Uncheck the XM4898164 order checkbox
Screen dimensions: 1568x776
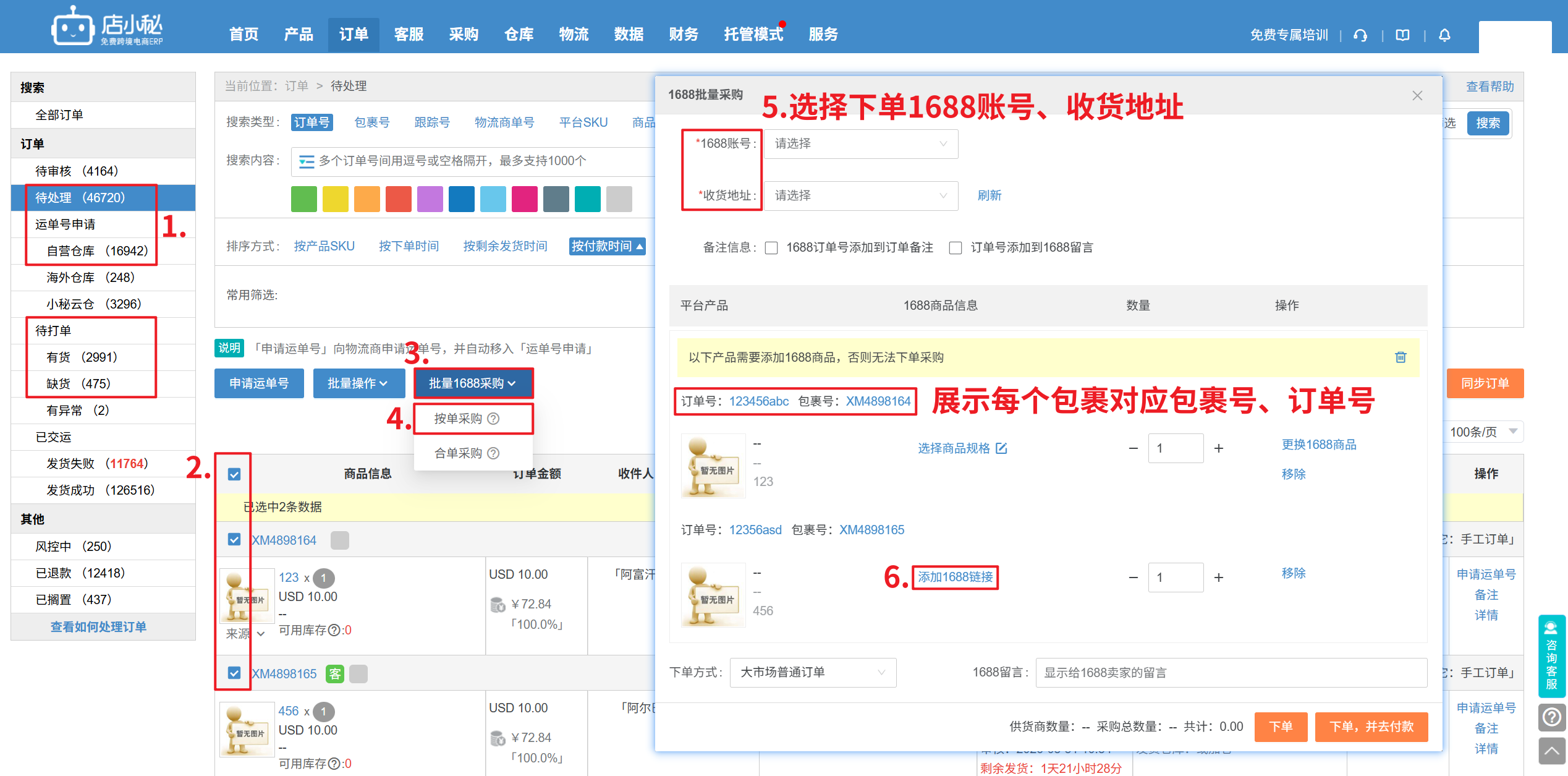click(x=234, y=539)
